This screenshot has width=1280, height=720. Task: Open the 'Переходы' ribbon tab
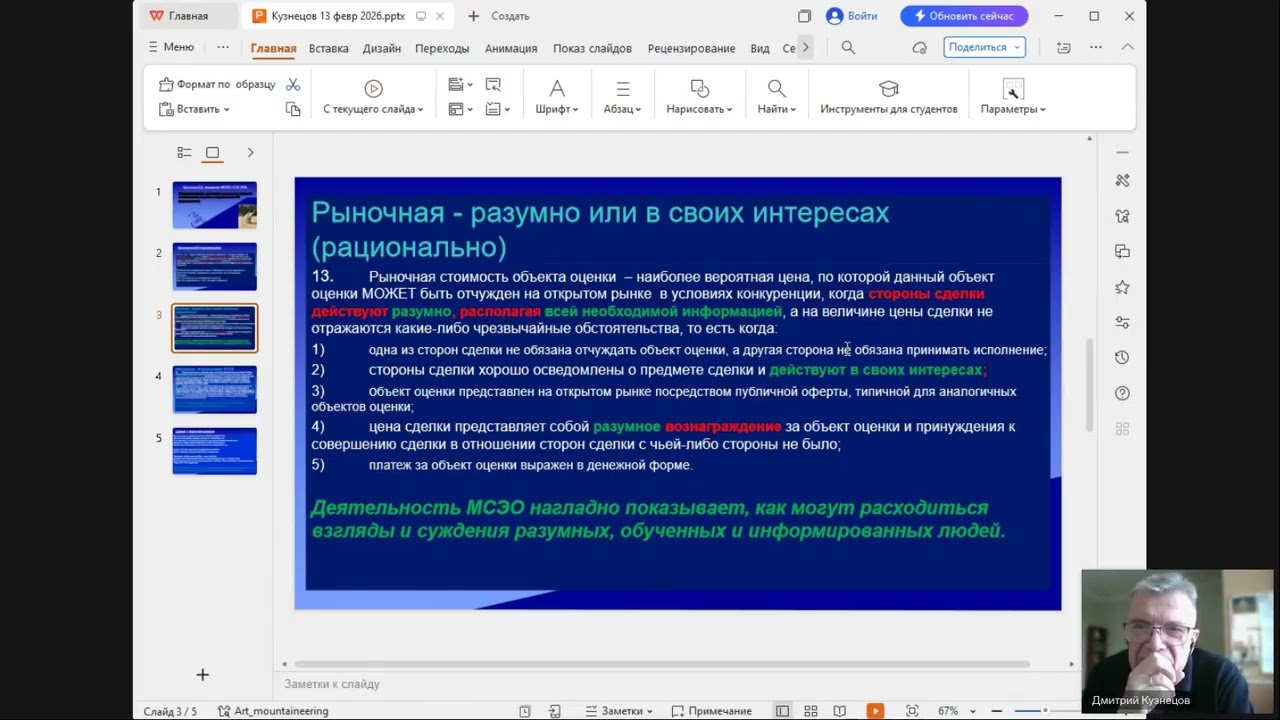point(442,48)
